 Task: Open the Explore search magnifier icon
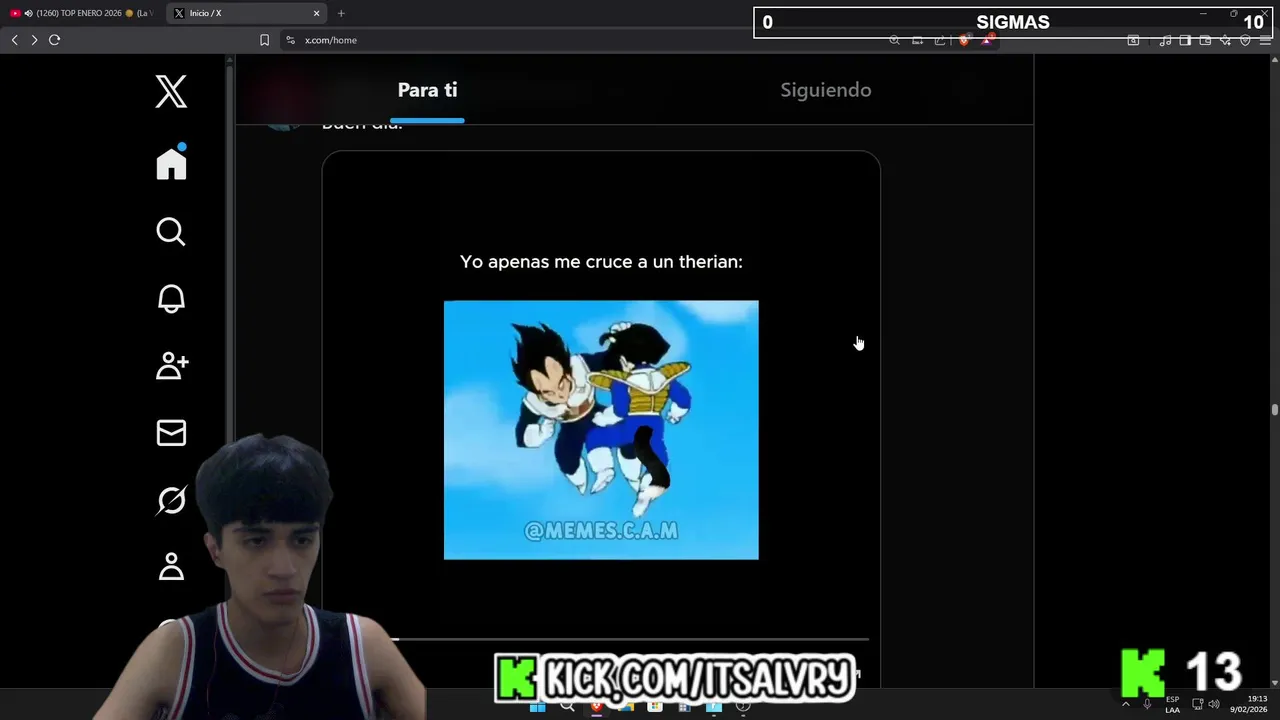[x=171, y=231]
